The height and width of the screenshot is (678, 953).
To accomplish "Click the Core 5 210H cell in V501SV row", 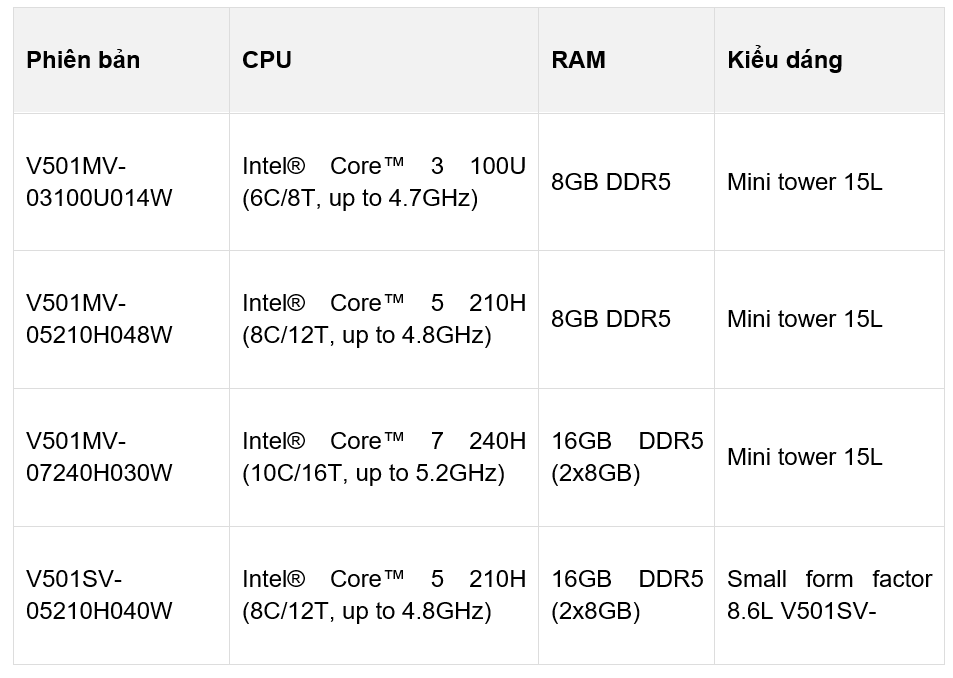I will coord(383,595).
